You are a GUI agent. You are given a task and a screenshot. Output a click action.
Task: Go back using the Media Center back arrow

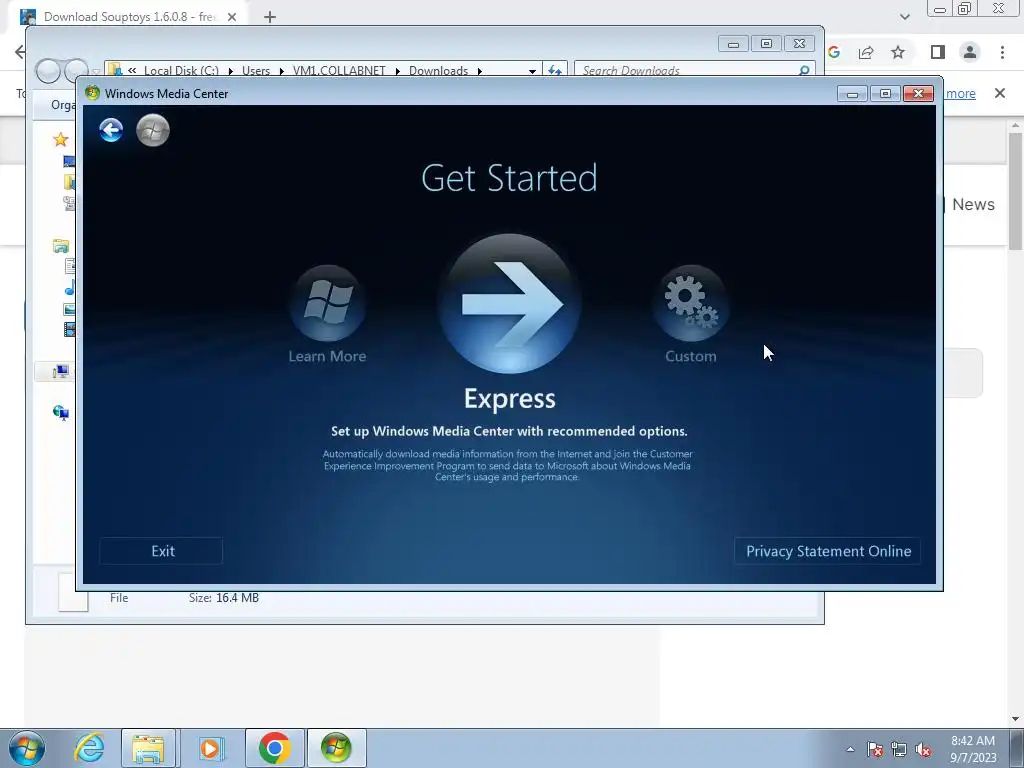point(111,130)
